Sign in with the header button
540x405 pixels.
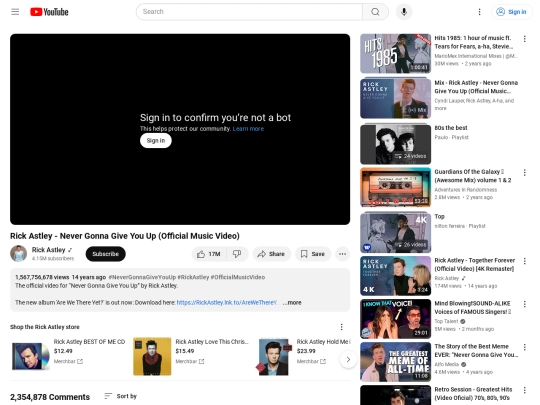511,12
